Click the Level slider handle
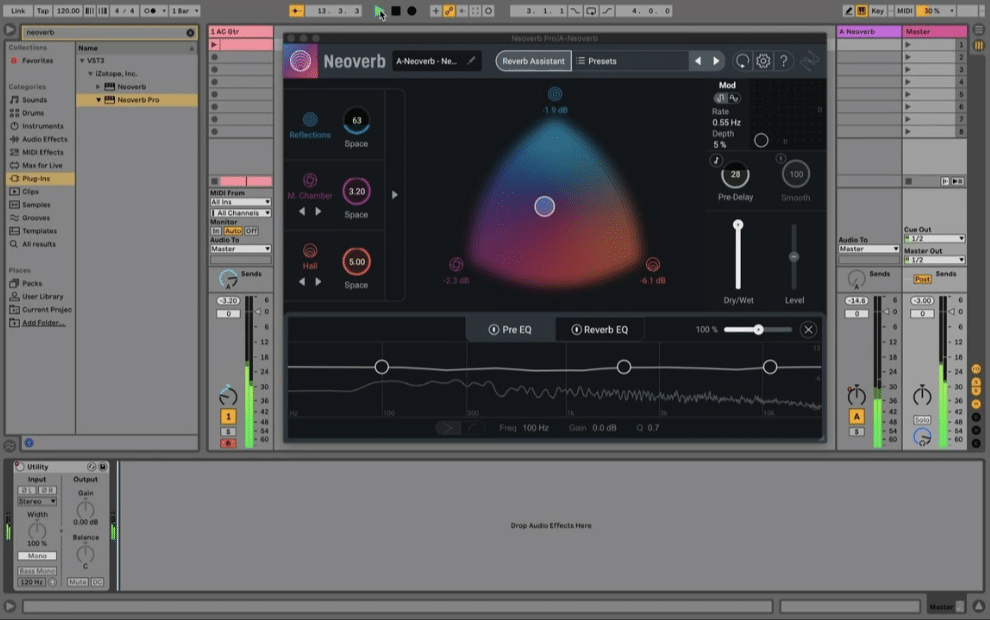The width and height of the screenshot is (990, 620). [794, 256]
